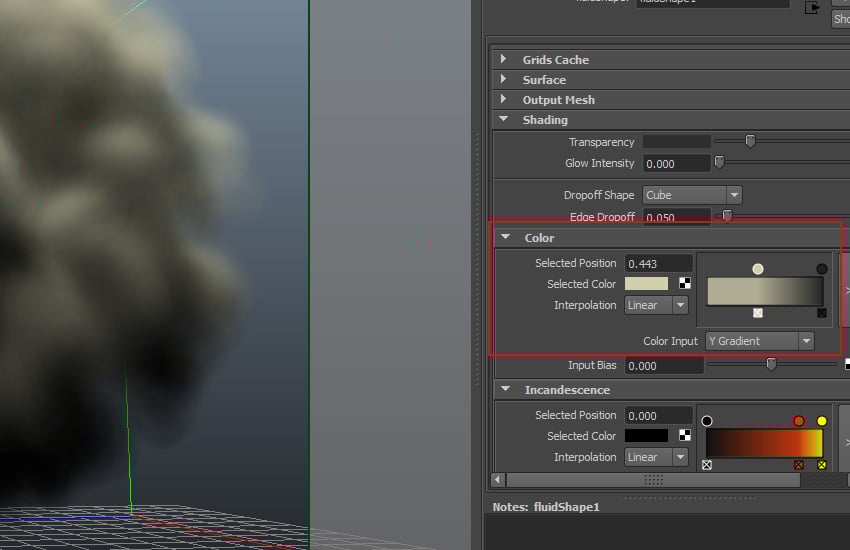Click the Notes: fluidShape1 label
Viewport: 850px width, 550px height.
[546, 507]
